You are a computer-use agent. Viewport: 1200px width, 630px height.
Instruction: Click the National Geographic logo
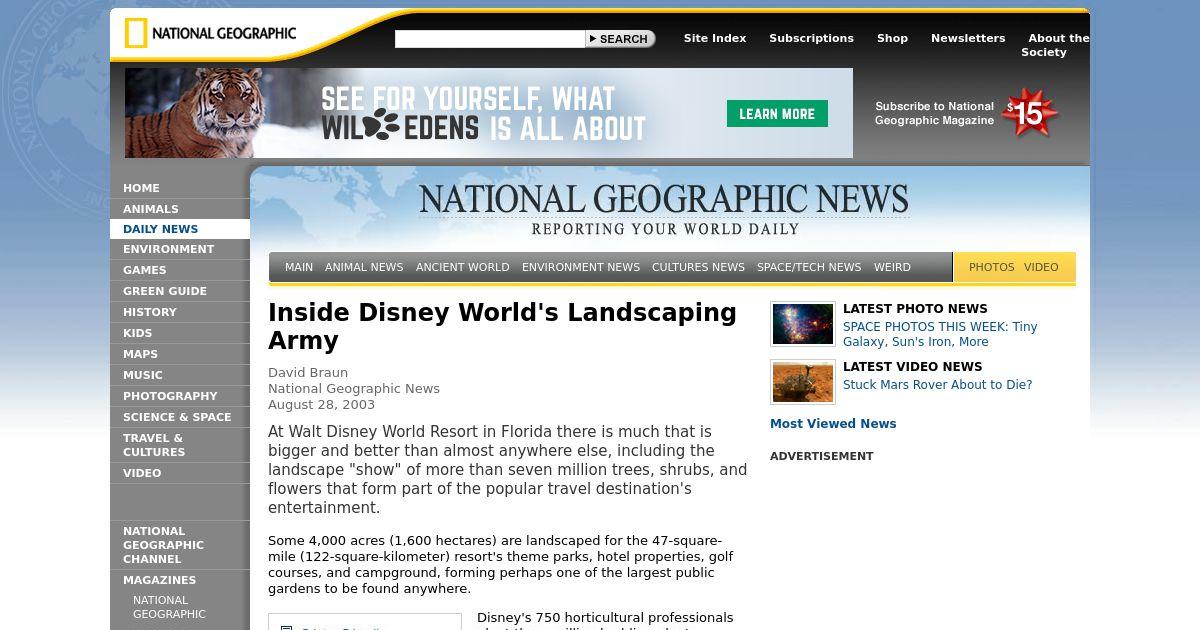pyautogui.click(x=210, y=33)
